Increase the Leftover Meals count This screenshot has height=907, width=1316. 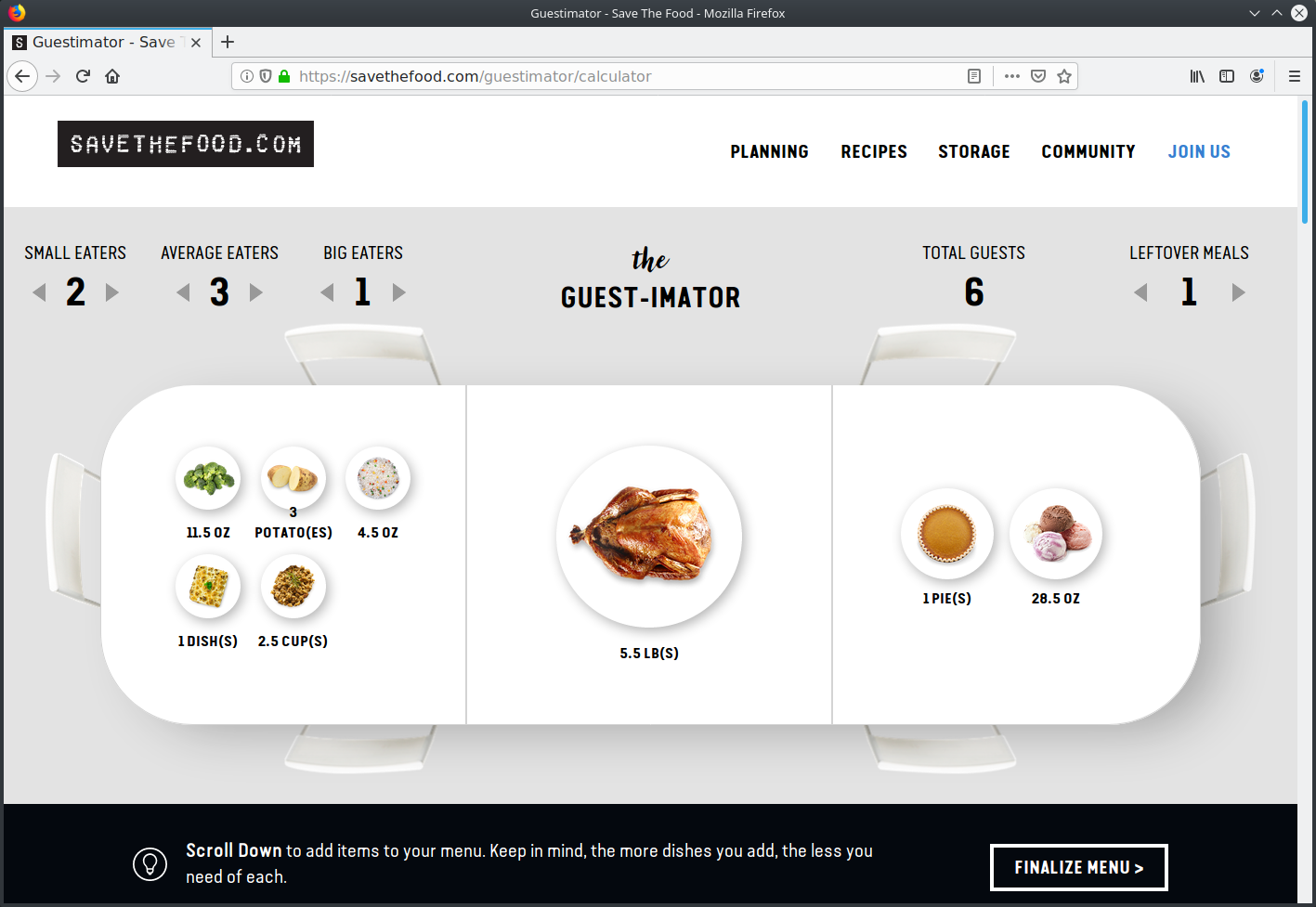pyautogui.click(x=1238, y=292)
